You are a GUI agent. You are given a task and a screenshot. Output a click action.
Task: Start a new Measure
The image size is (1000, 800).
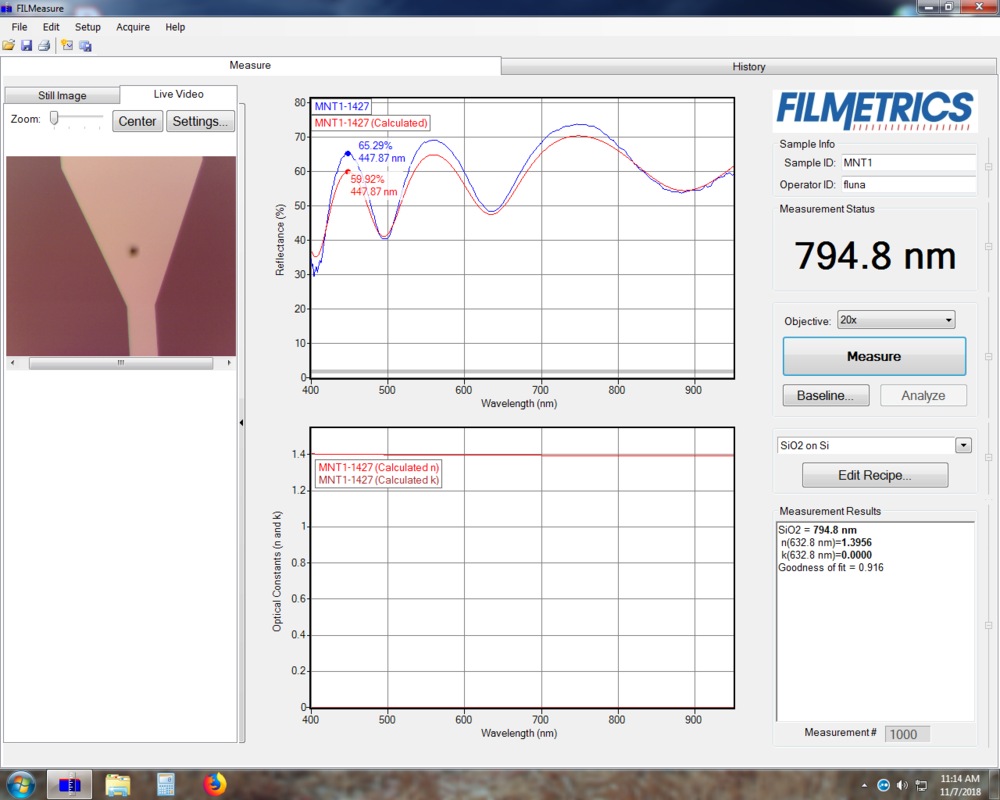click(x=873, y=356)
